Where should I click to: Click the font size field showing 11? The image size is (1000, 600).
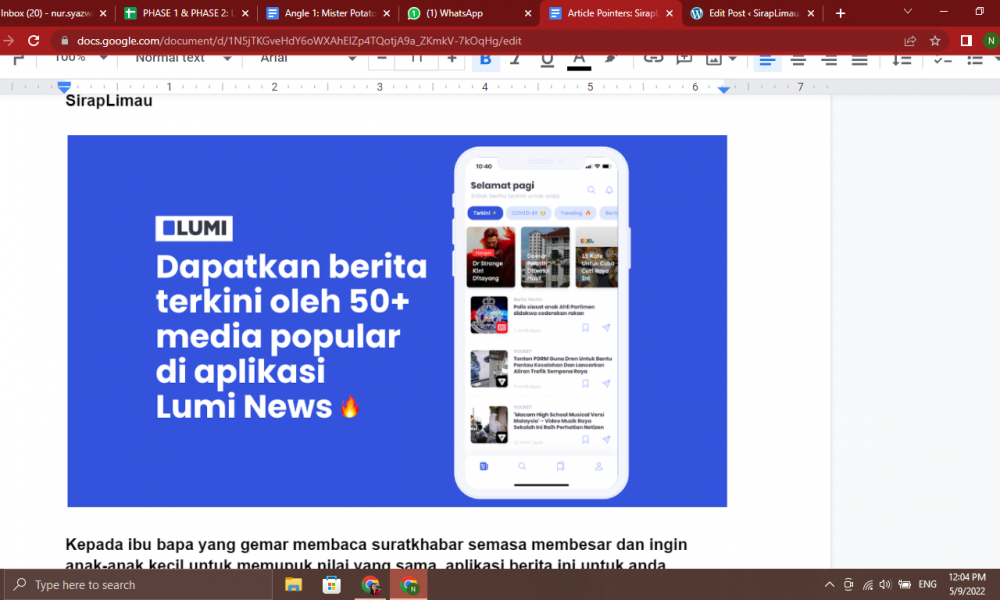416,59
